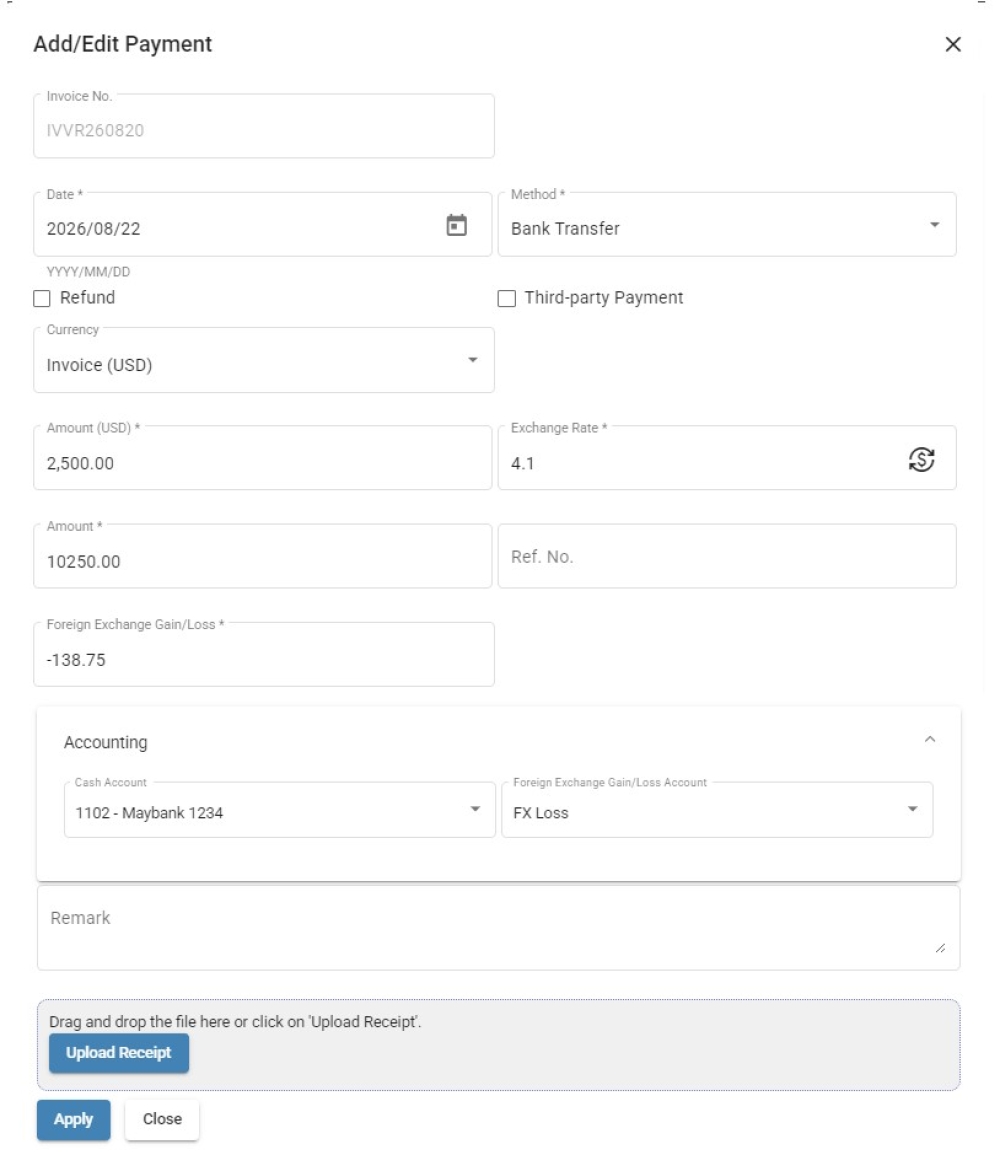This screenshot has height=1171, width=1000.
Task: Click the Amount field showing 10250.00
Action: (262, 556)
